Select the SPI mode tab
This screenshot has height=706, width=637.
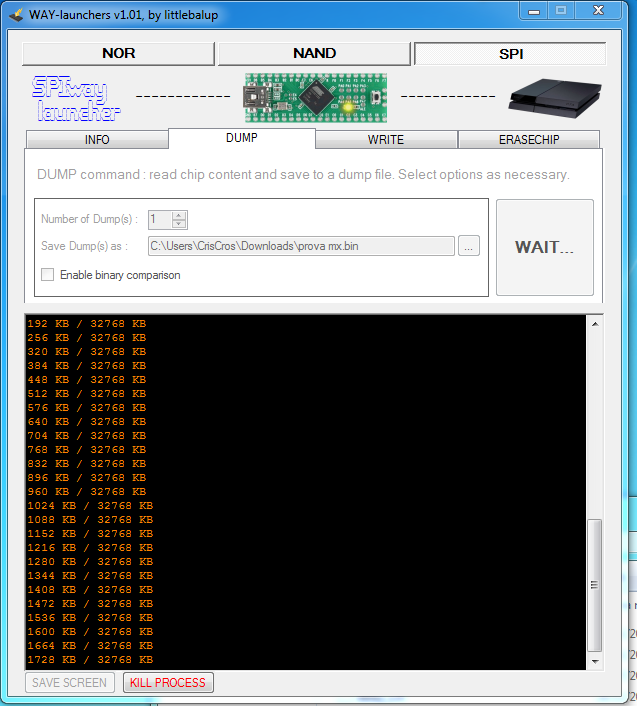pyautogui.click(x=510, y=53)
